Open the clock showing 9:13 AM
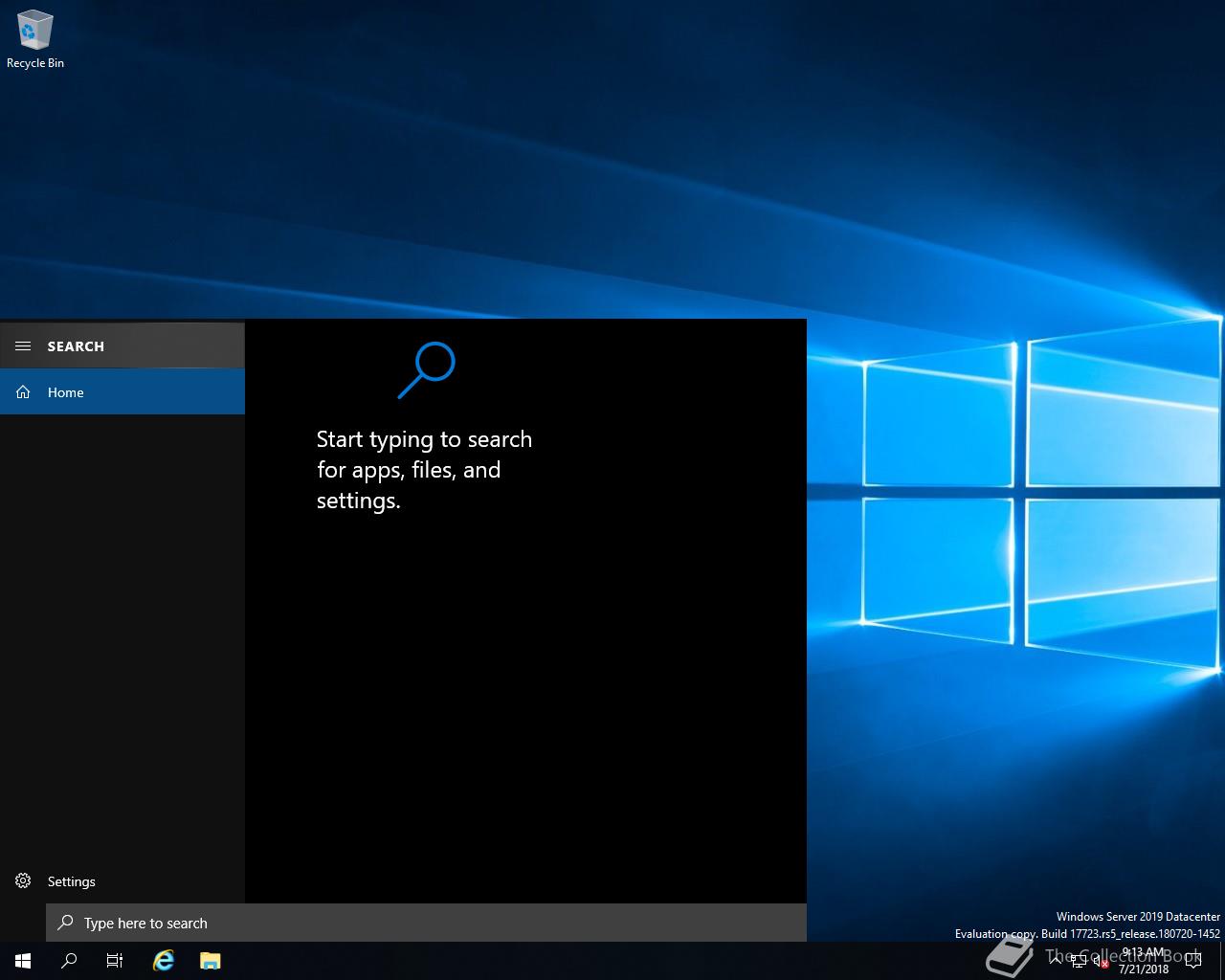 click(1144, 961)
